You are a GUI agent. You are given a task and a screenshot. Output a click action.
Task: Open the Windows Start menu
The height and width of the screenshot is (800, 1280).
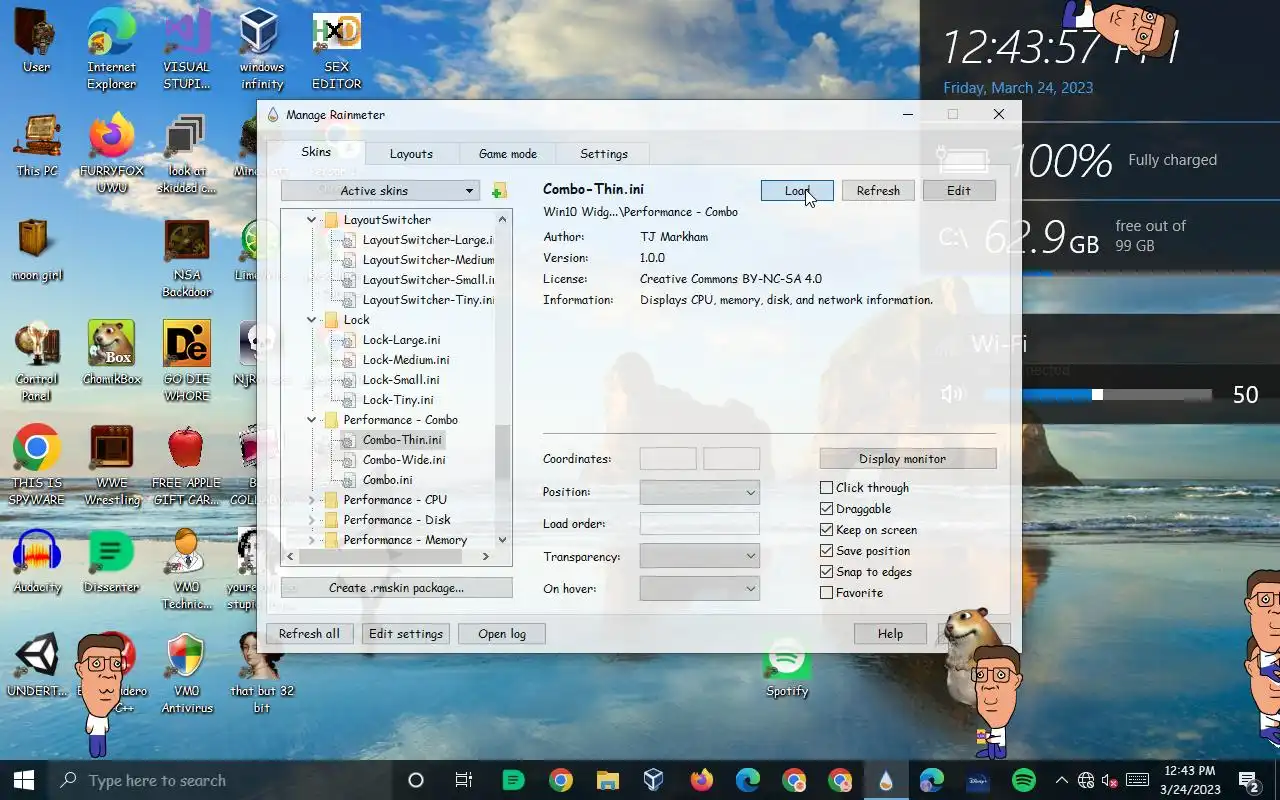pyautogui.click(x=24, y=780)
